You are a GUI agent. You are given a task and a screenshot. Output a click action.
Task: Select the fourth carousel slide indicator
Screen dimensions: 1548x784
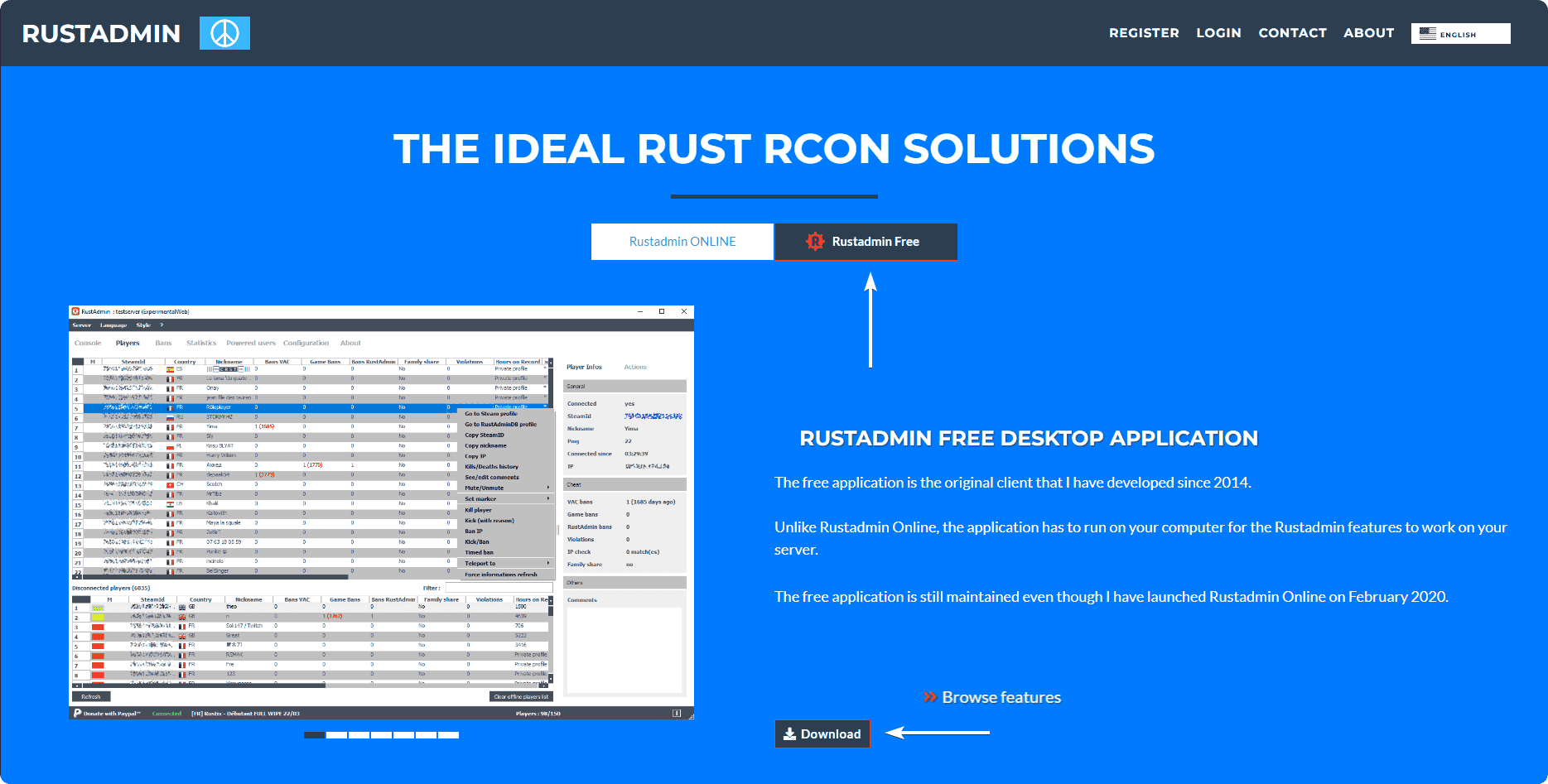click(x=381, y=735)
